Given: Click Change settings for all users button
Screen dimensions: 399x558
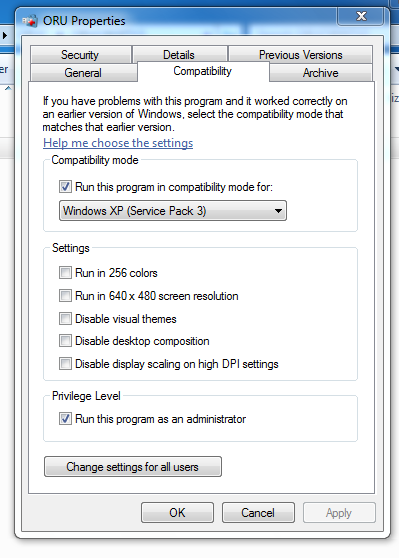Looking at the screenshot, I should tap(133, 467).
